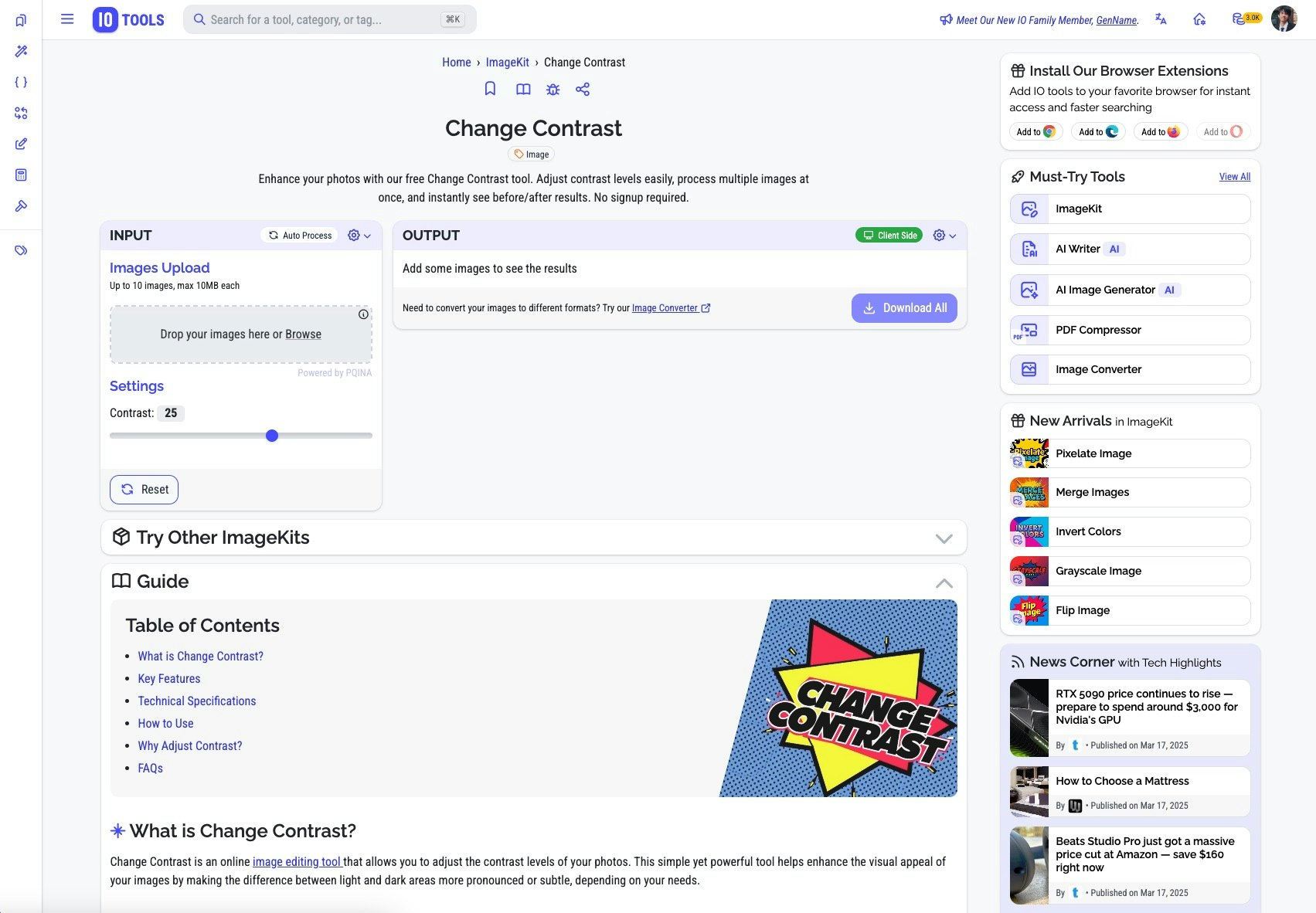Screen dimensions: 1316x913
Task: Go to ImageKit in the breadcrumb
Action: [x=507, y=63]
